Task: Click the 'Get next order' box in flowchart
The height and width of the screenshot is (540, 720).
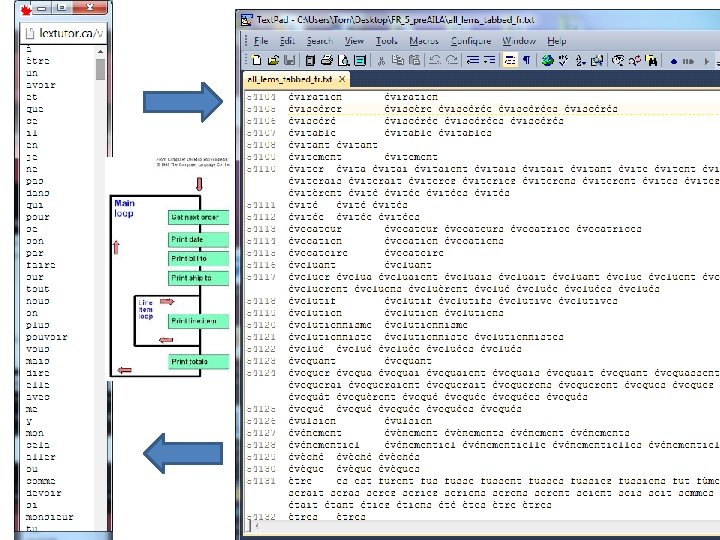Action: tap(198, 217)
